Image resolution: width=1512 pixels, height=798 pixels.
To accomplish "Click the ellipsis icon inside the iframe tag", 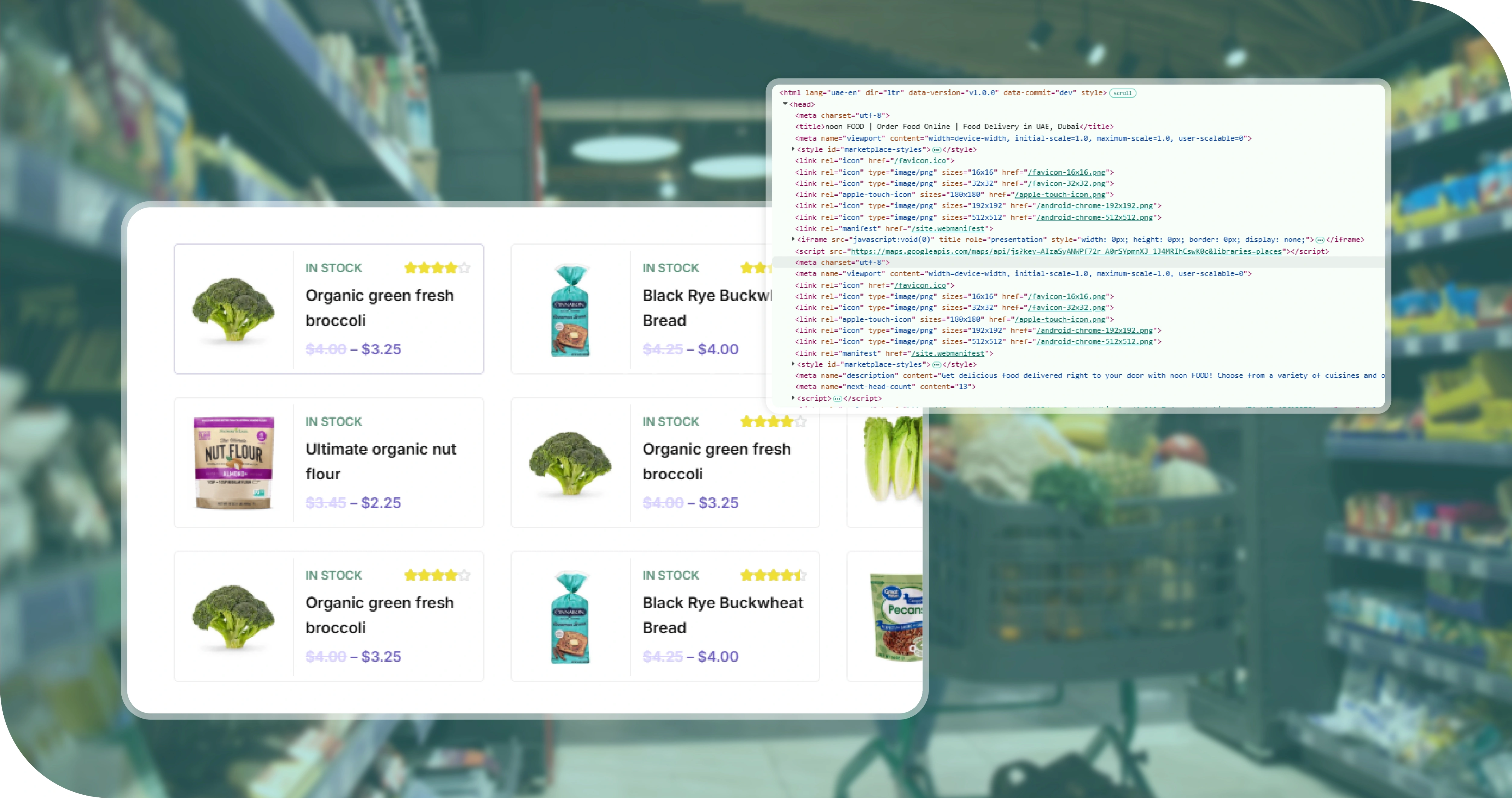I will click(1319, 240).
